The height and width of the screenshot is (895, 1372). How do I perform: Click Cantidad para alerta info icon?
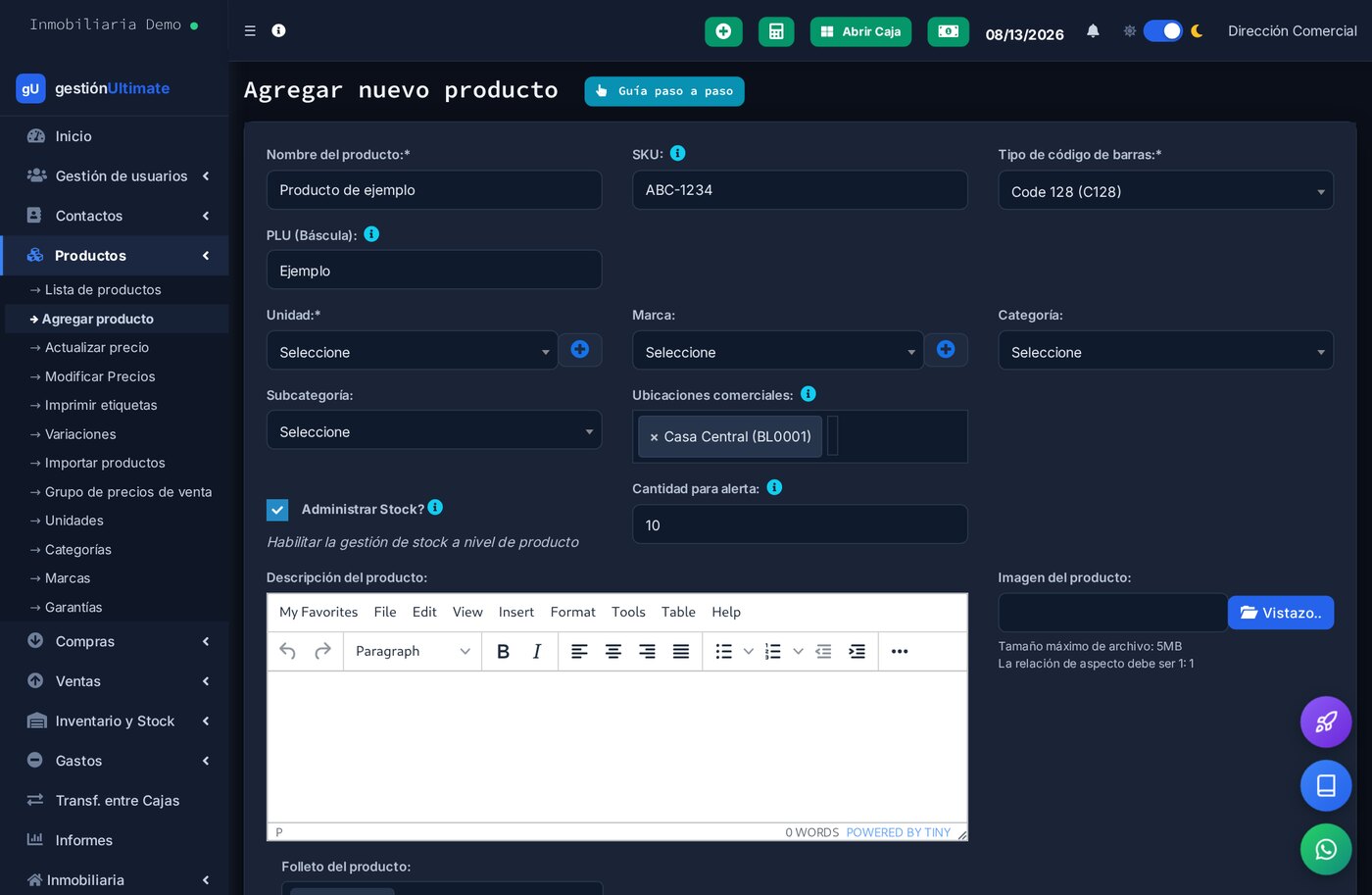click(x=774, y=487)
